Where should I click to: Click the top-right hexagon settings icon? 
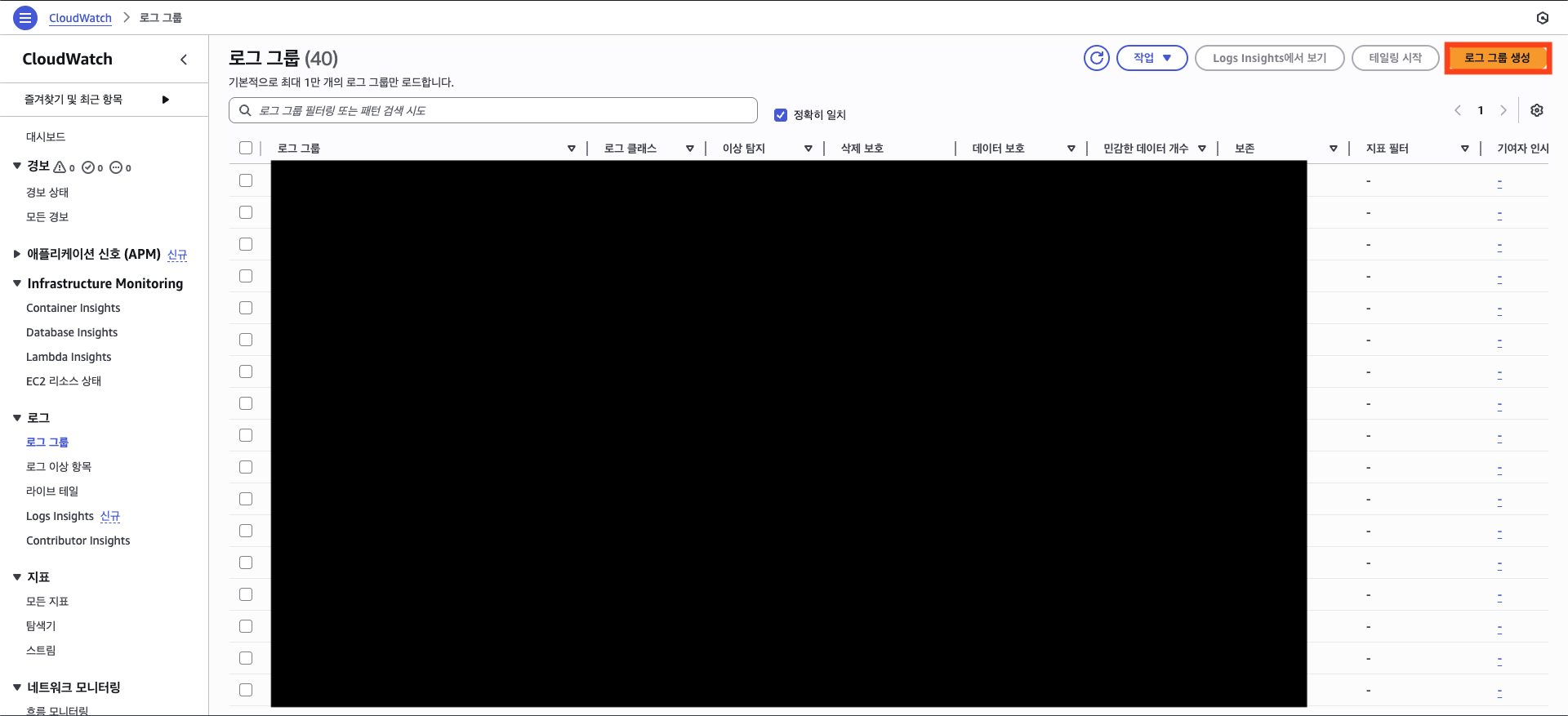click(1542, 18)
